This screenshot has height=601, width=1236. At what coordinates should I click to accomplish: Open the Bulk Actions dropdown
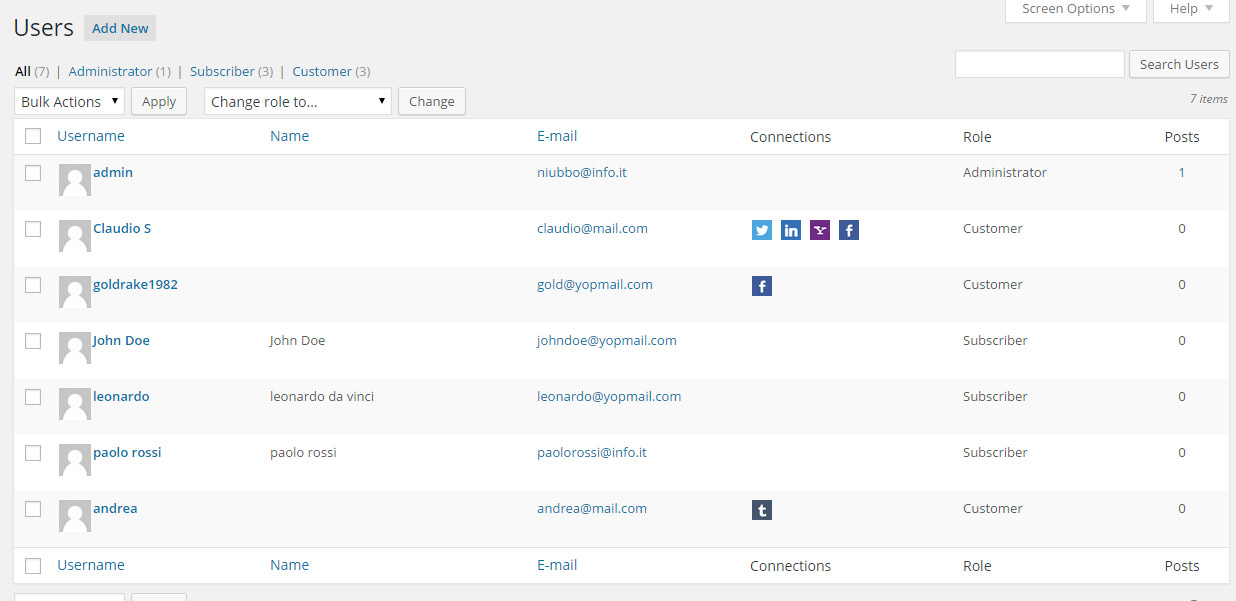pyautogui.click(x=69, y=101)
